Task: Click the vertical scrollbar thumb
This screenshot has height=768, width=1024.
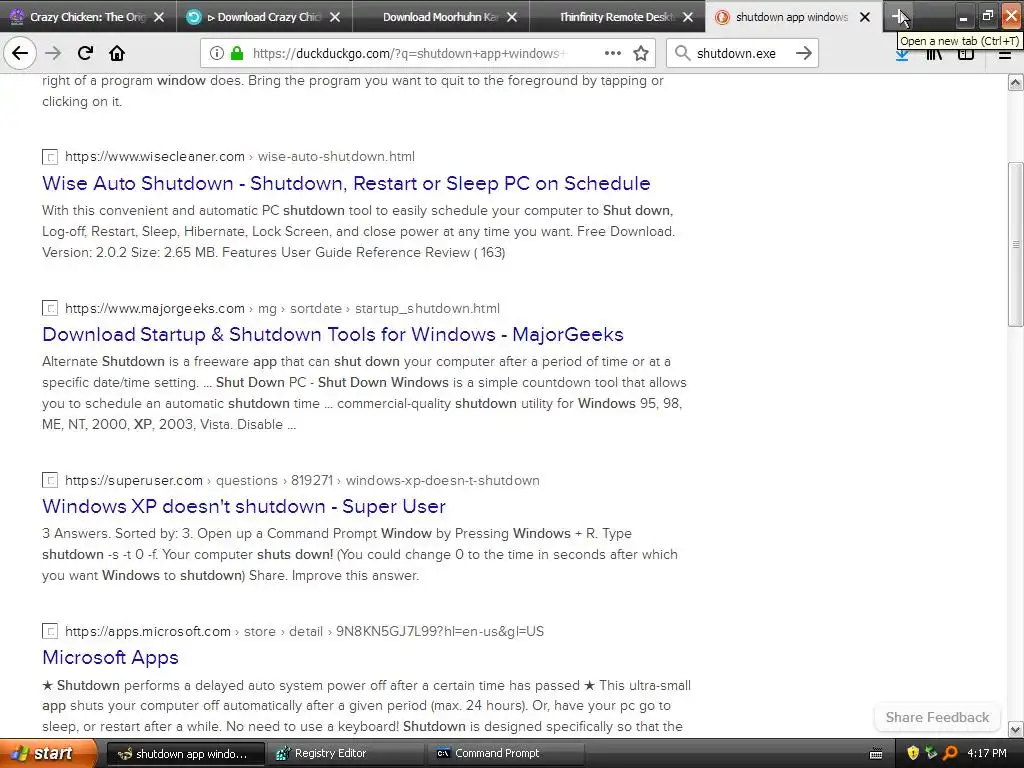Action: point(1015,244)
